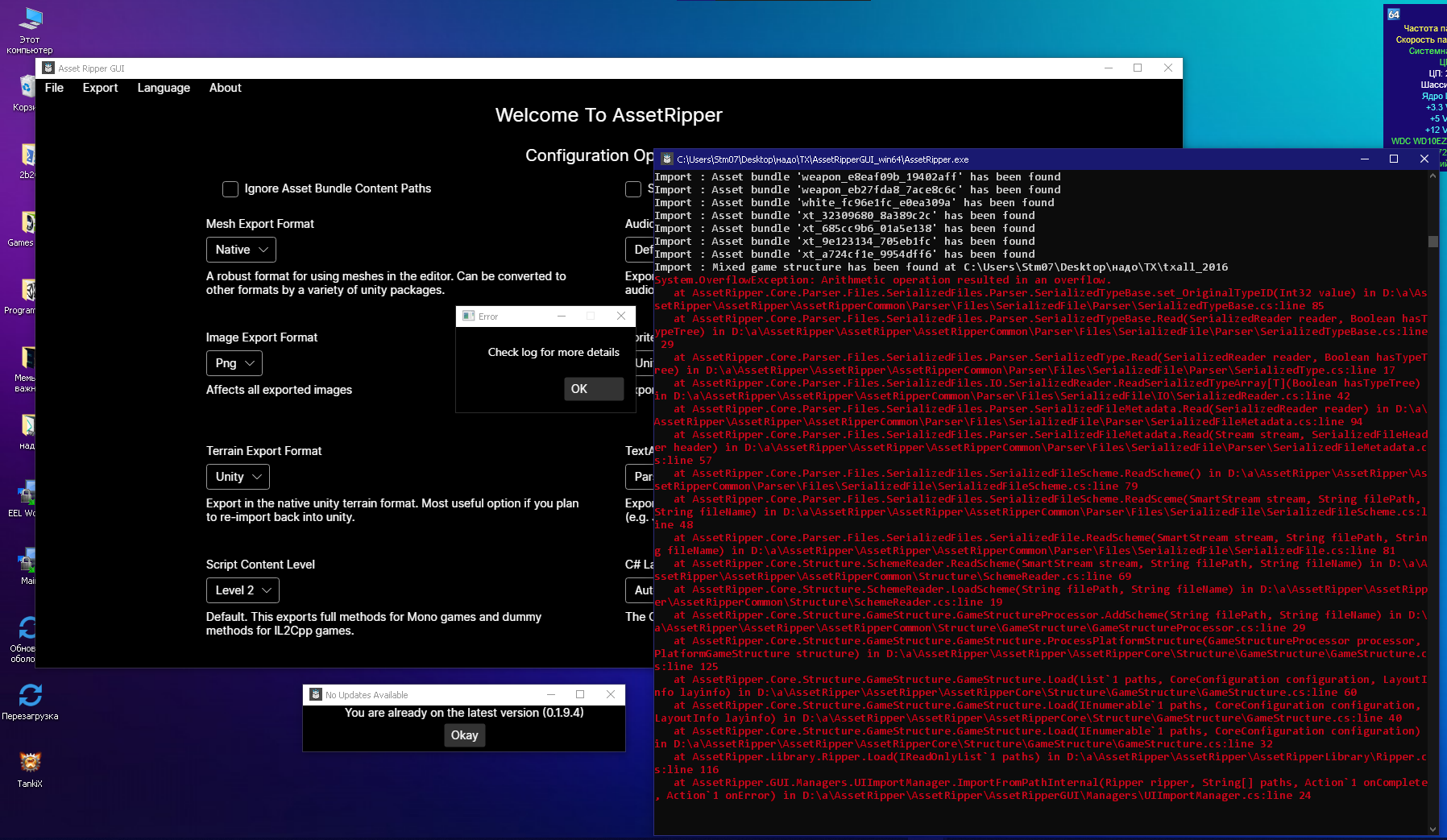This screenshot has height=840, width=1447.
Task: Click the 'Check log for more details' message
Action: [x=554, y=352]
